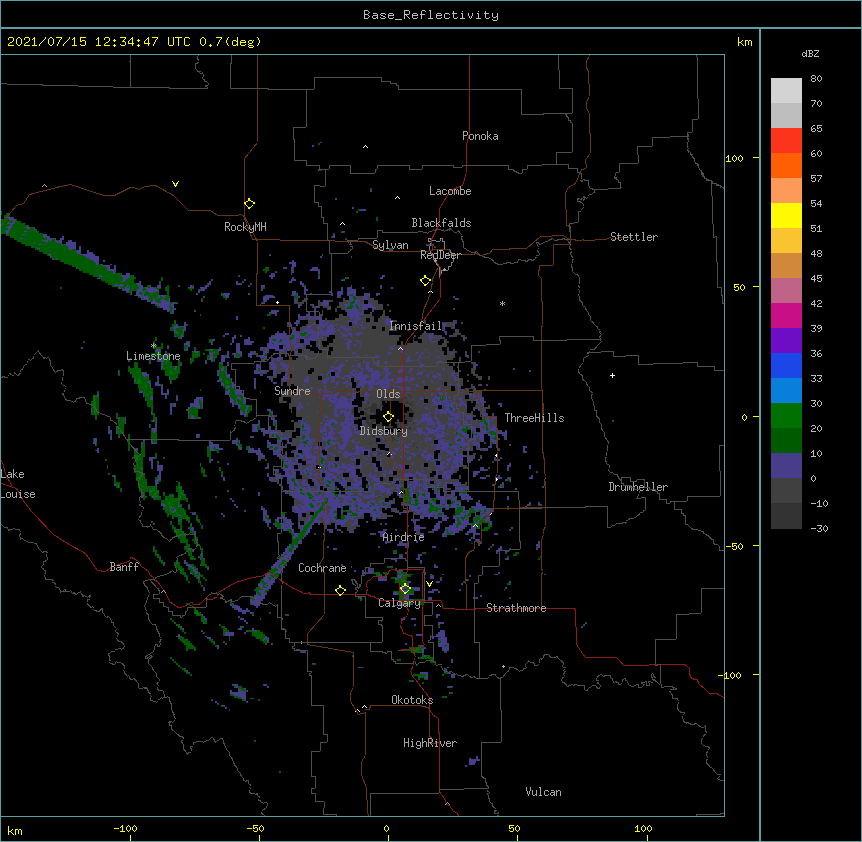Click the yellow diamond marker south of RedDeer
This screenshot has width=862, height=842.
425,281
